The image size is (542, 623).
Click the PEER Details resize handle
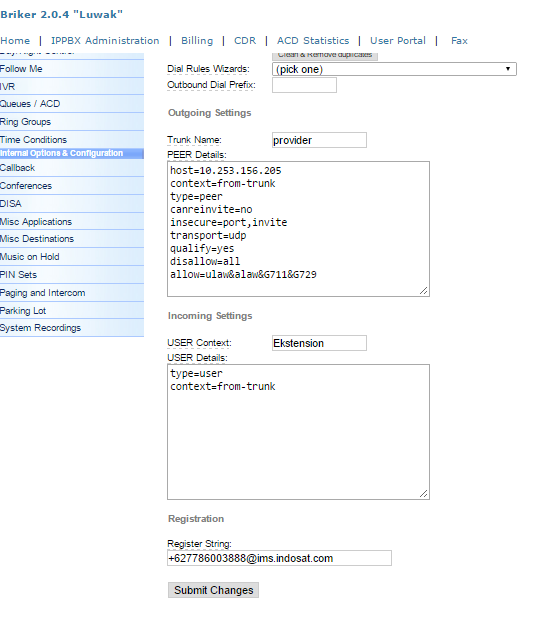pyautogui.click(x=424, y=291)
